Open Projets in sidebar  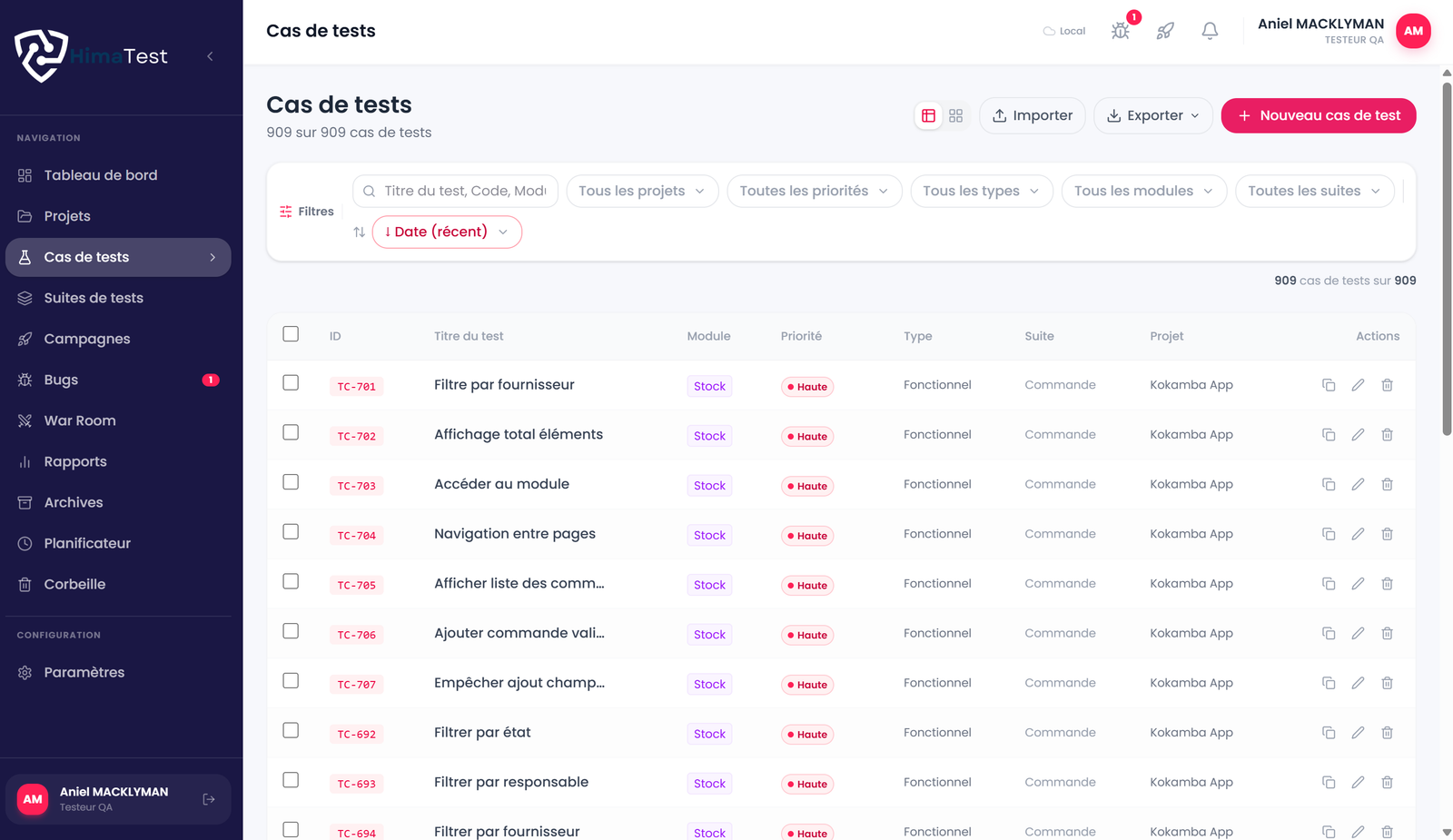[118, 216]
